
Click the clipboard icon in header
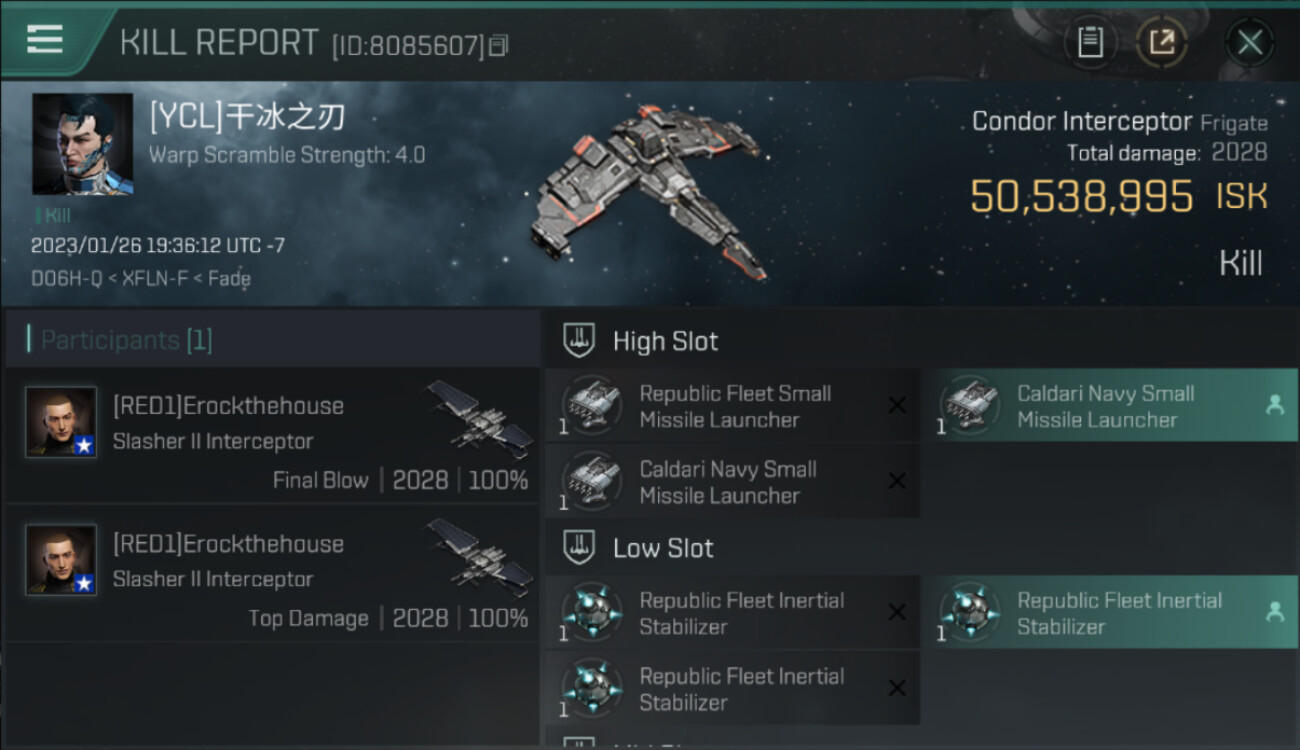1089,42
